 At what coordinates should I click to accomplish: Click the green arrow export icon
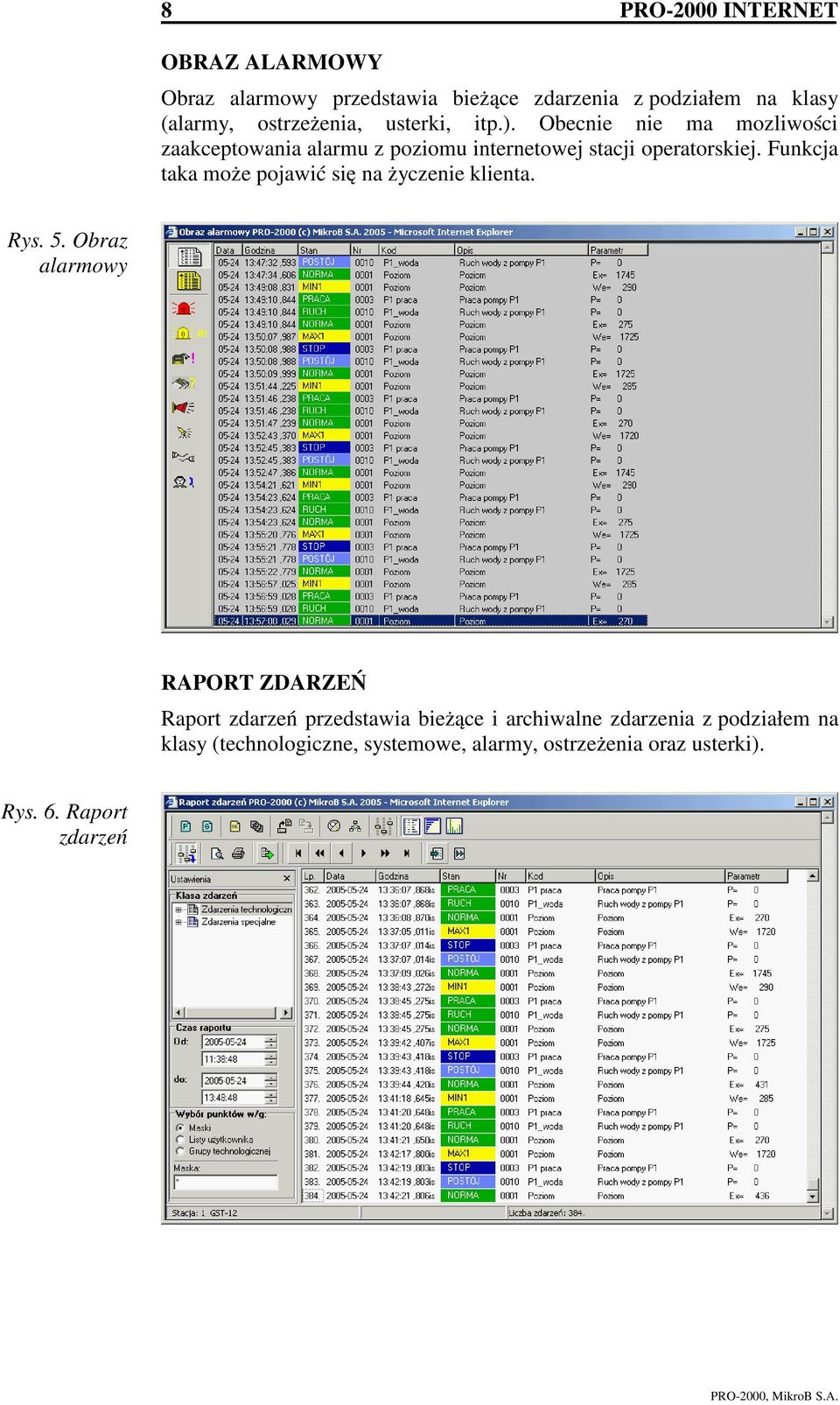pos(267,853)
